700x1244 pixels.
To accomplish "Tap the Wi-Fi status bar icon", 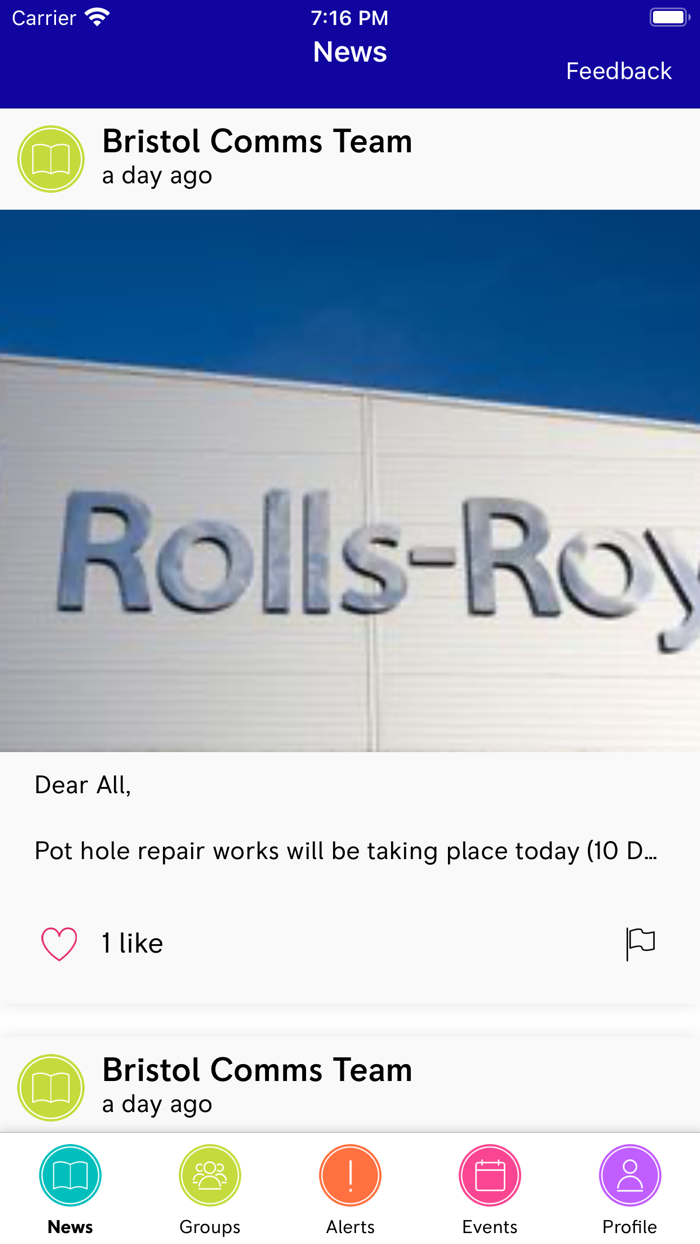I will [97, 17].
